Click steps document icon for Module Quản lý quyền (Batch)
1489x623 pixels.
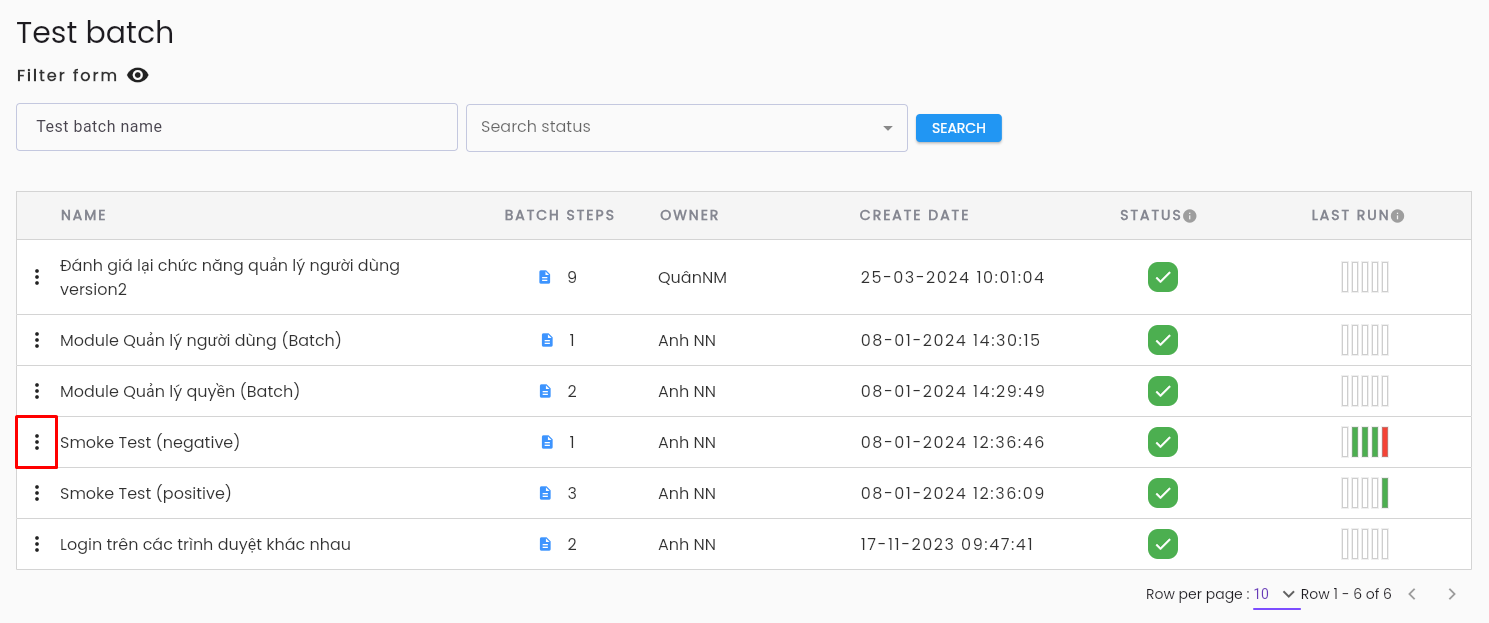(x=545, y=391)
